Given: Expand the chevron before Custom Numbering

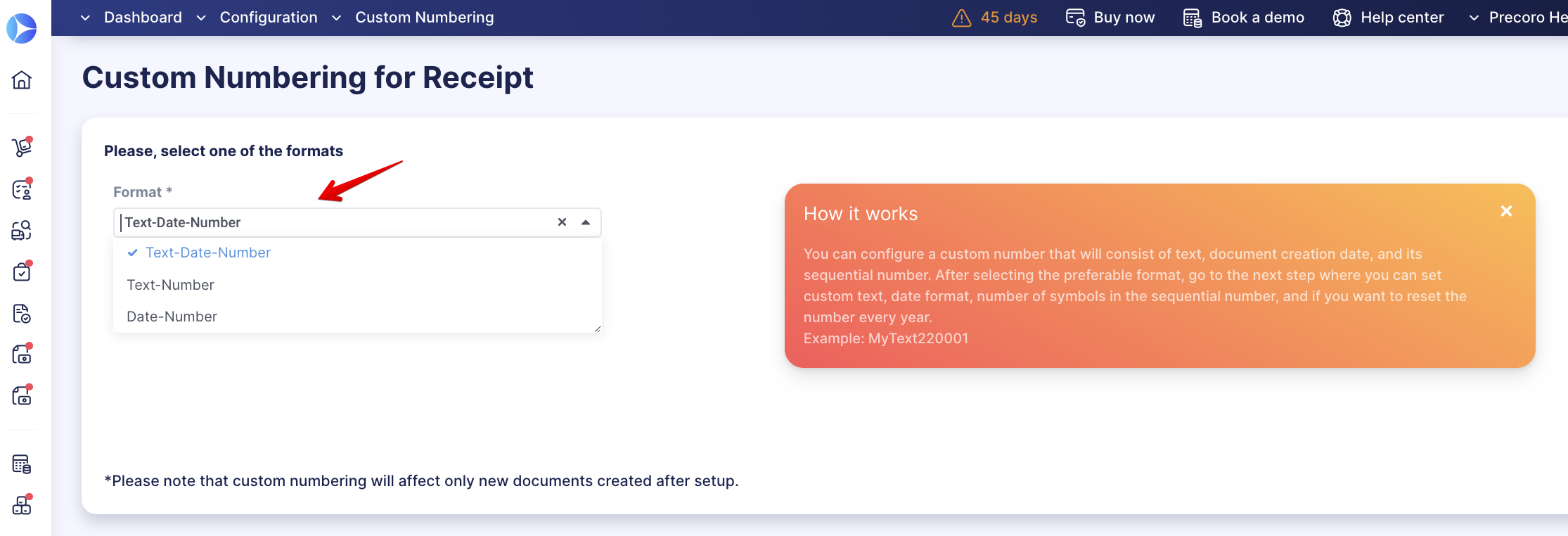Looking at the screenshot, I should coord(336,18).
